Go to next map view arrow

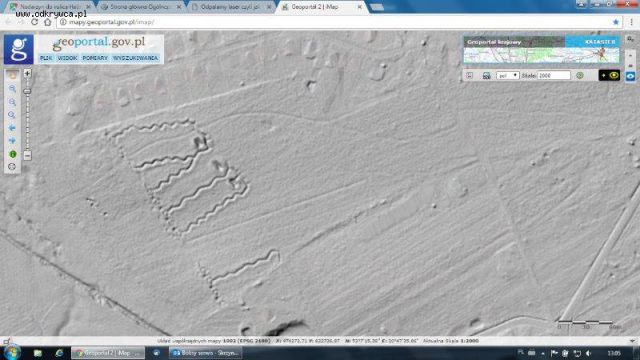coord(12,141)
